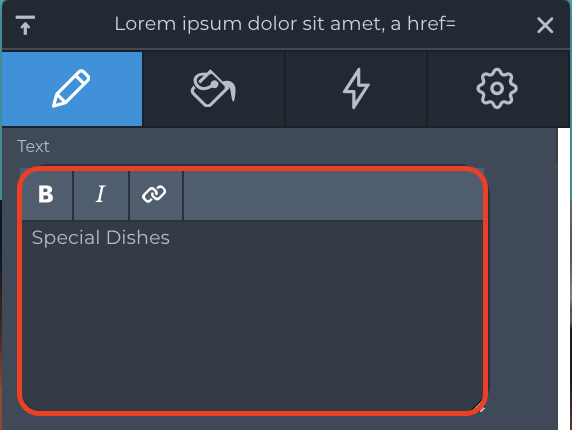
Task: Toggle bold formatting with the B icon
Action: tap(46, 194)
